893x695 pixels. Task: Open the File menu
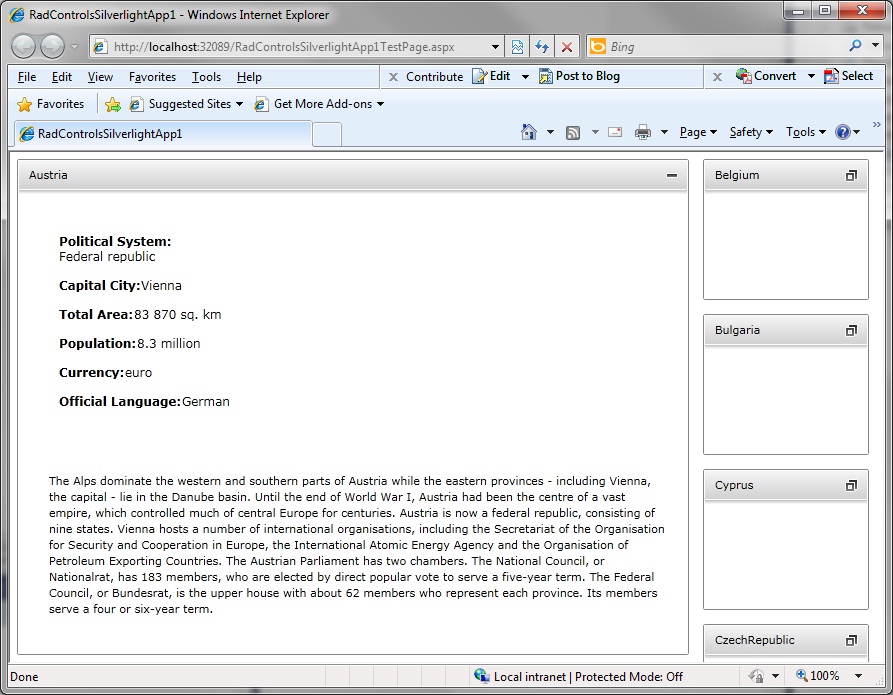[27, 77]
